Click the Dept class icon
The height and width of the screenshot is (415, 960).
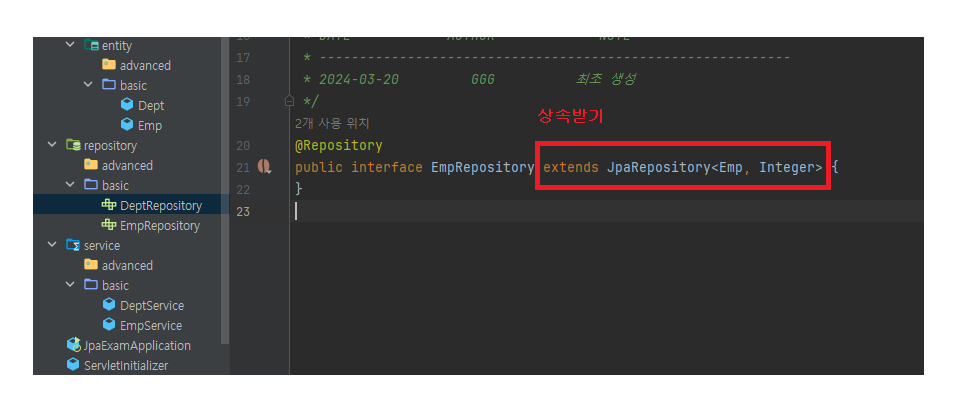(x=127, y=105)
